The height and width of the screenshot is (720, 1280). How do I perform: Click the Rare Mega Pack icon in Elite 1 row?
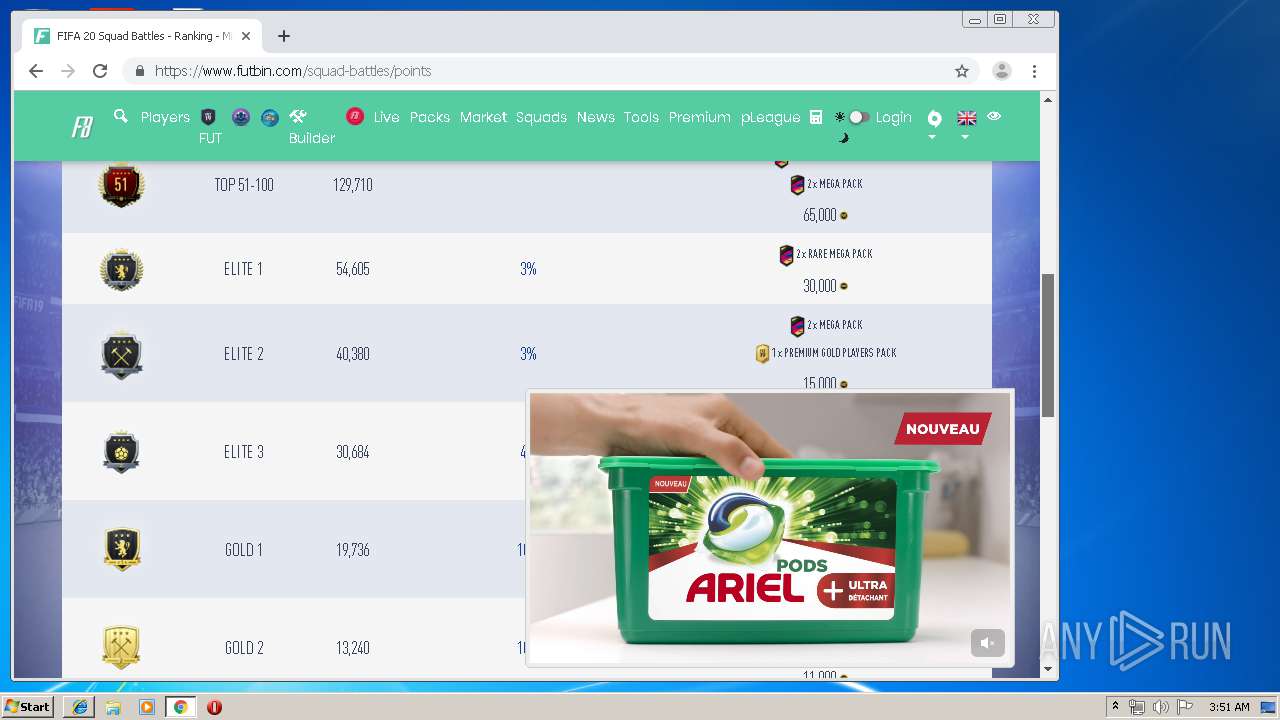coord(786,255)
